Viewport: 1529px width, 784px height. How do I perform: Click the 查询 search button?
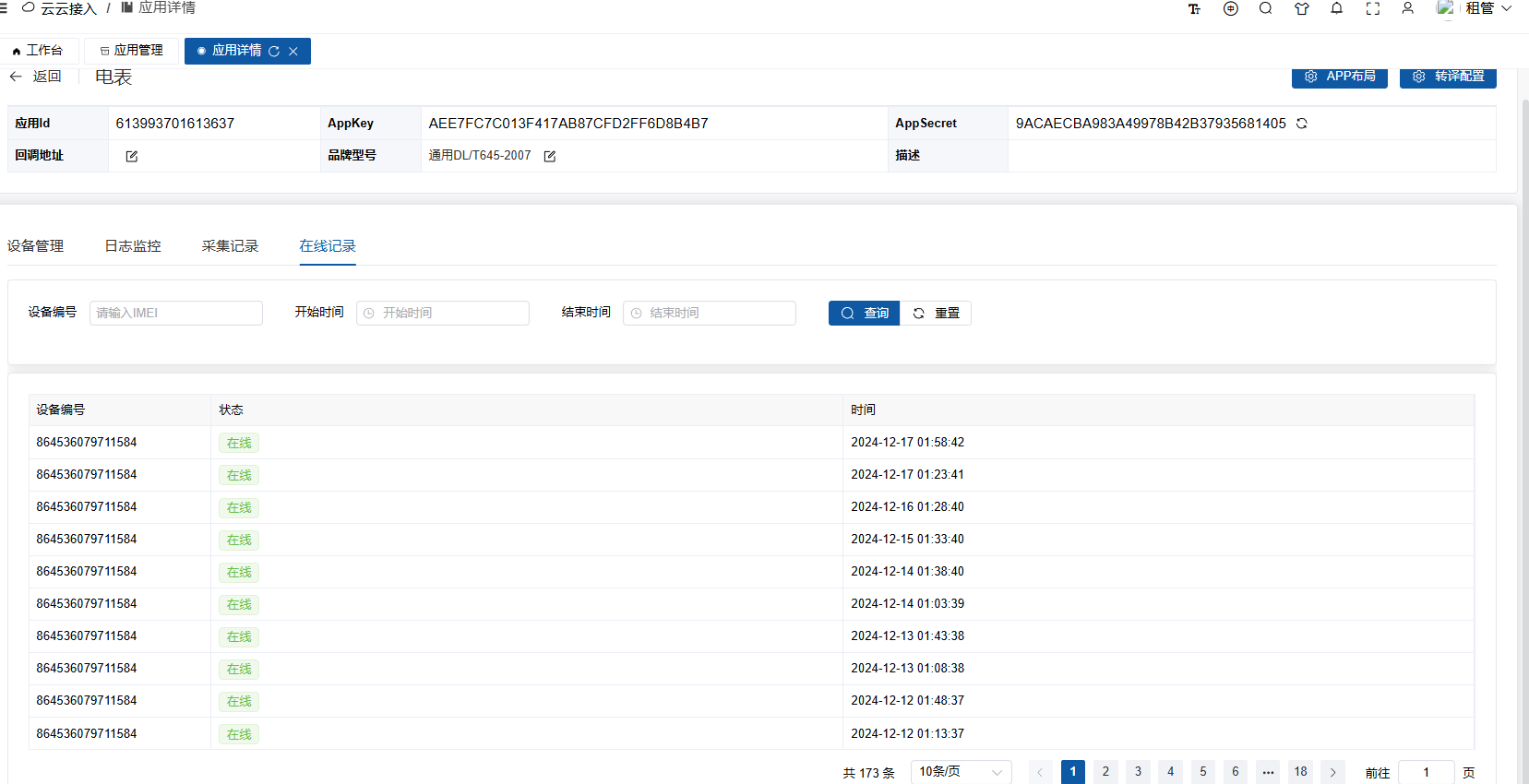(864, 313)
